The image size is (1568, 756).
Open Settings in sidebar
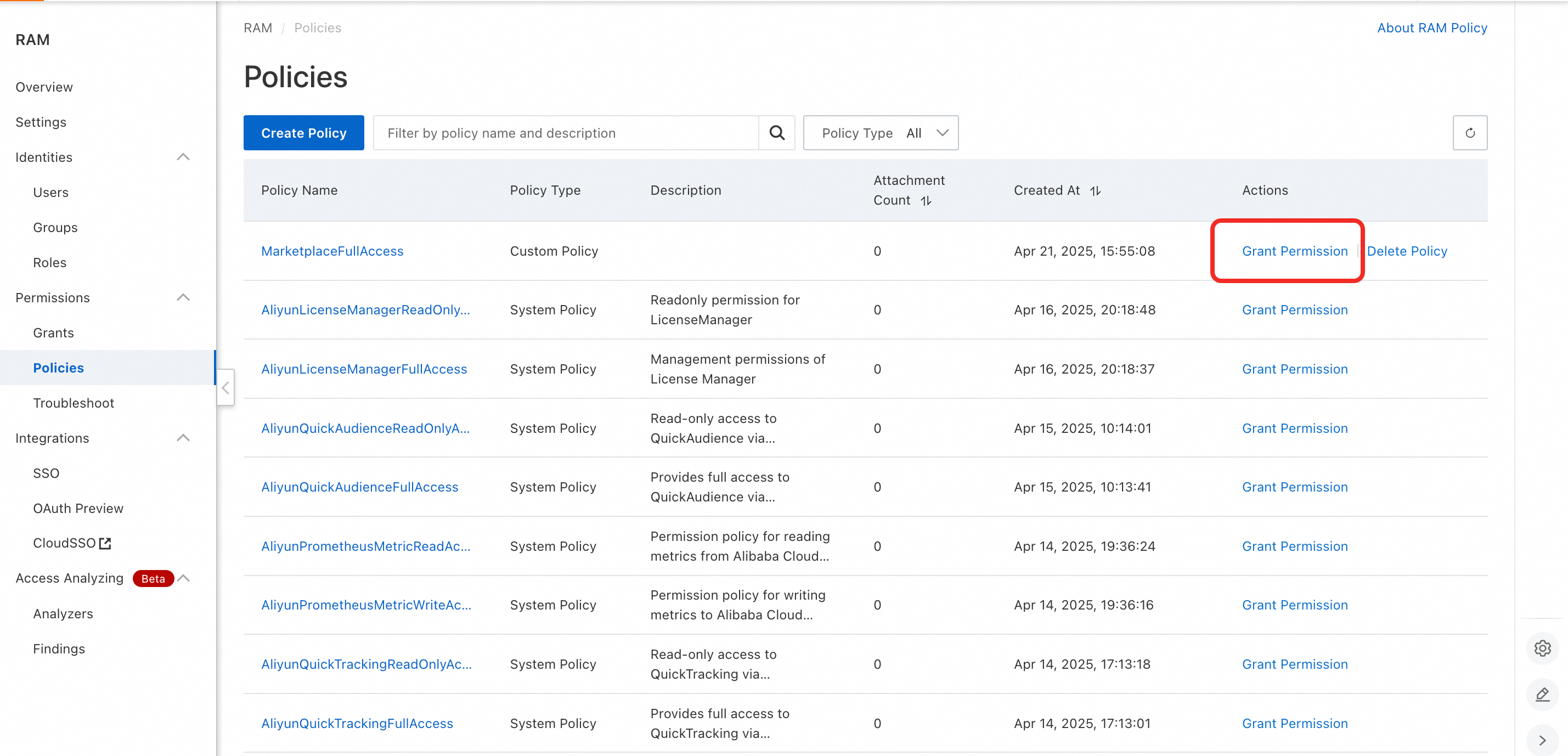(x=41, y=122)
